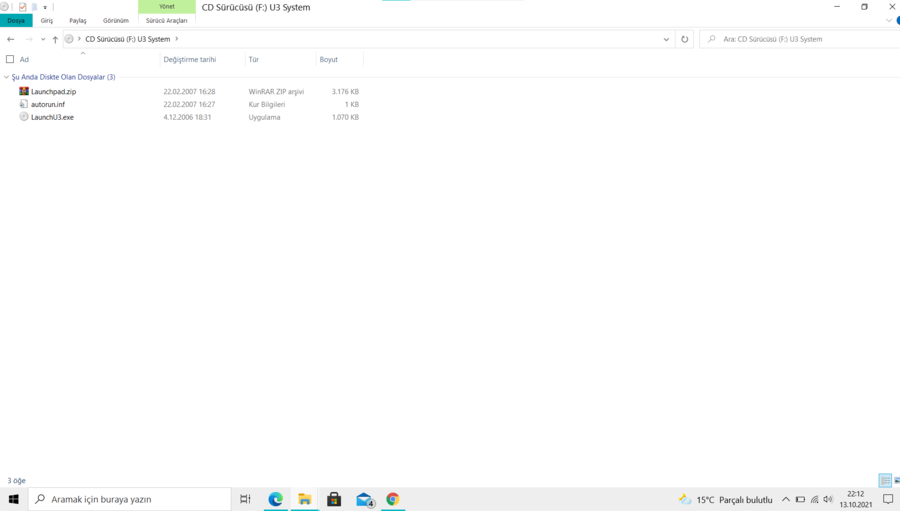Click the date 4.12.2006 18:31

[x=187, y=117]
